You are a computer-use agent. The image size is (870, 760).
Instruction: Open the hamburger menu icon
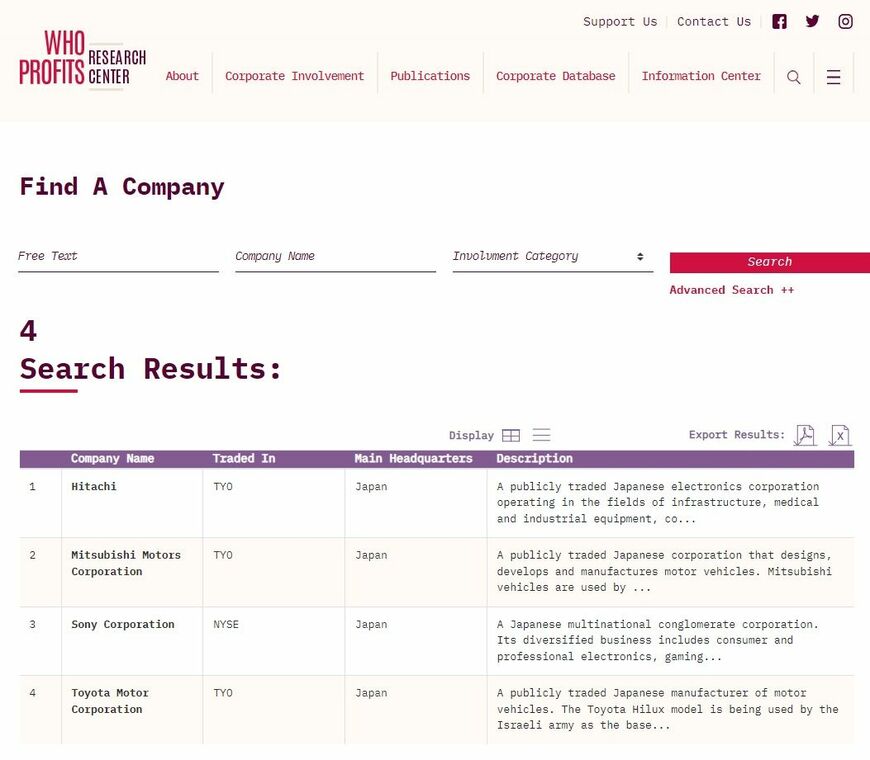[x=833, y=77]
